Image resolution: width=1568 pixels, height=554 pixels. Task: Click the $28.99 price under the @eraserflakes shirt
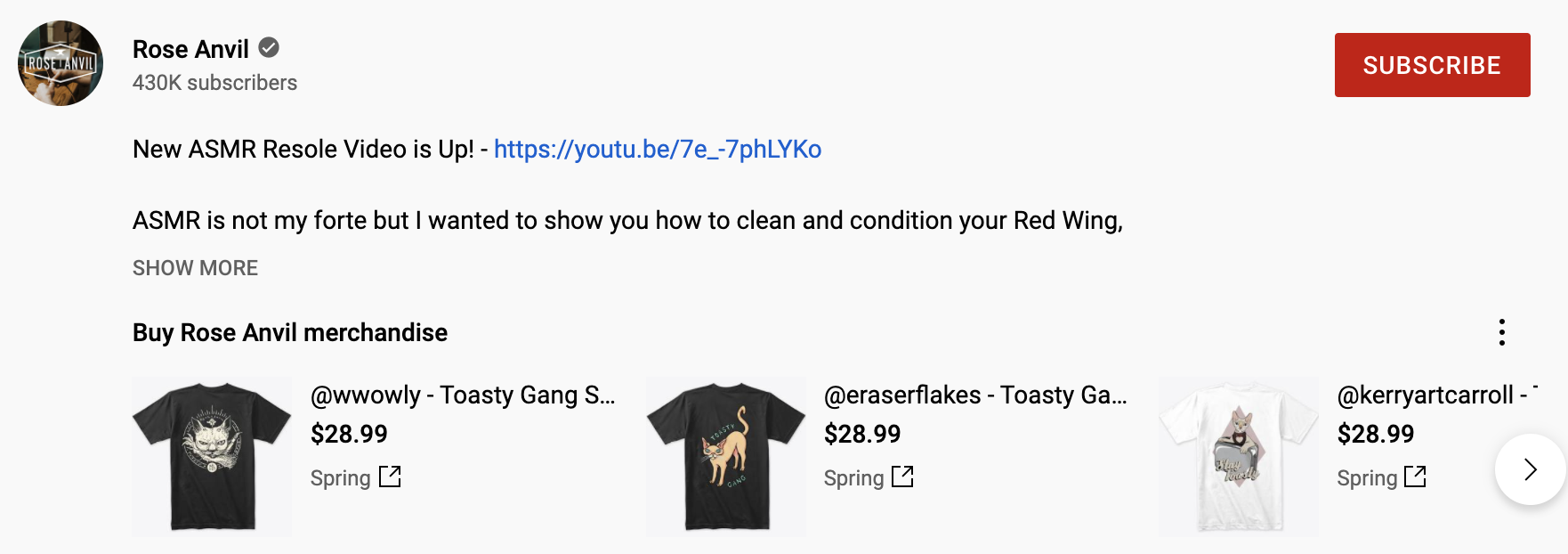pos(861,434)
